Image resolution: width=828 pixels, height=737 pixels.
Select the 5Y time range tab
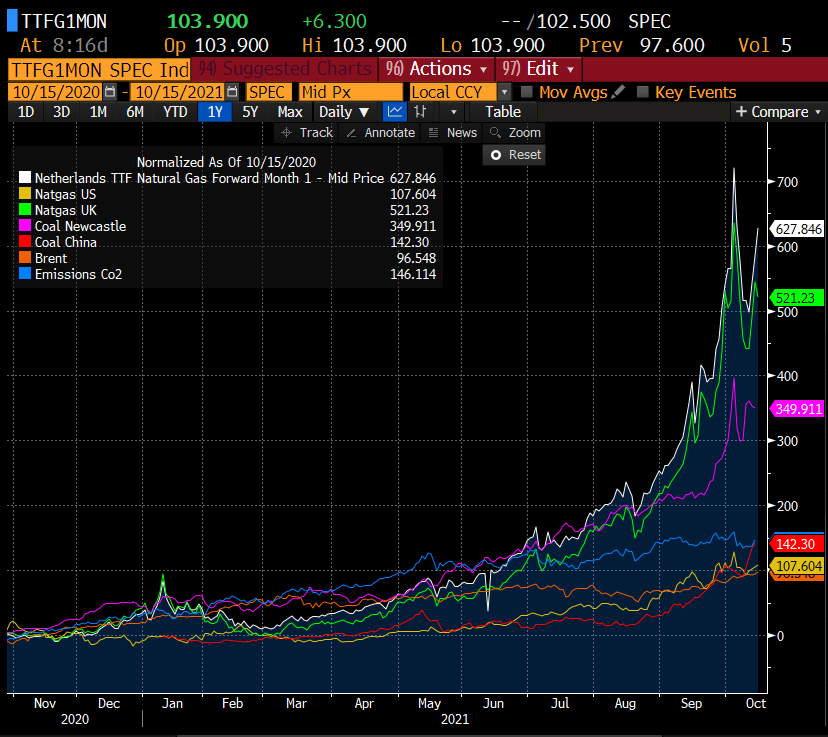tap(250, 112)
